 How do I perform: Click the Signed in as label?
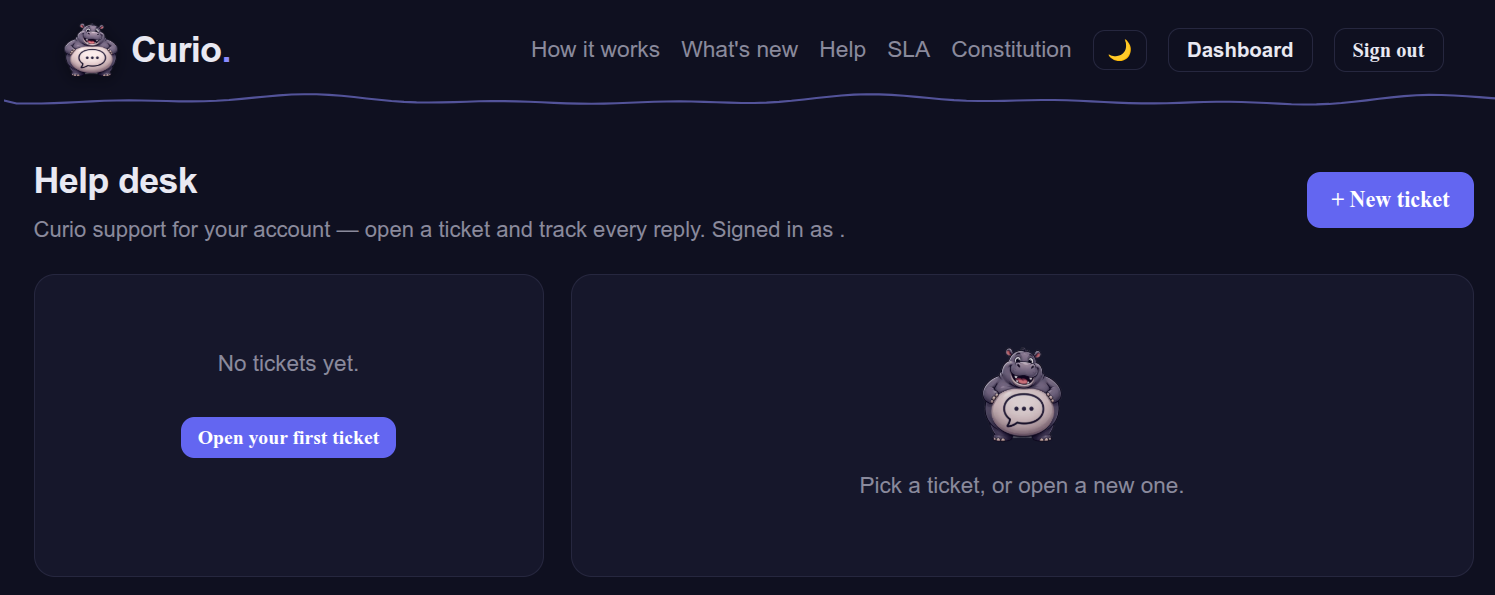pyautogui.click(x=777, y=230)
